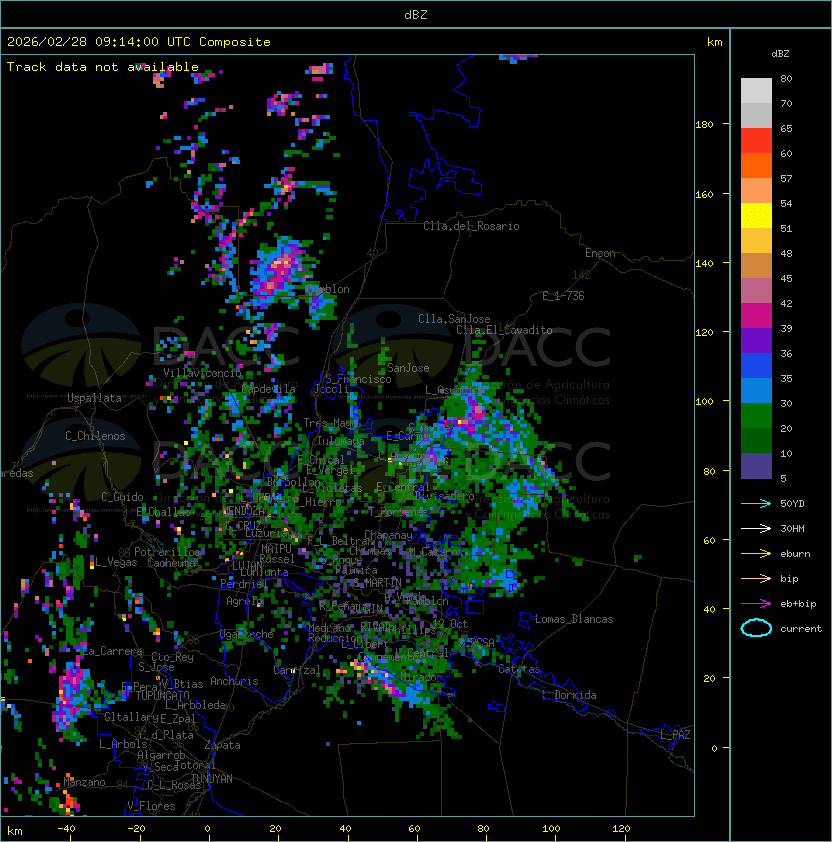Click the dBZ title at top

pyautogui.click(x=415, y=14)
